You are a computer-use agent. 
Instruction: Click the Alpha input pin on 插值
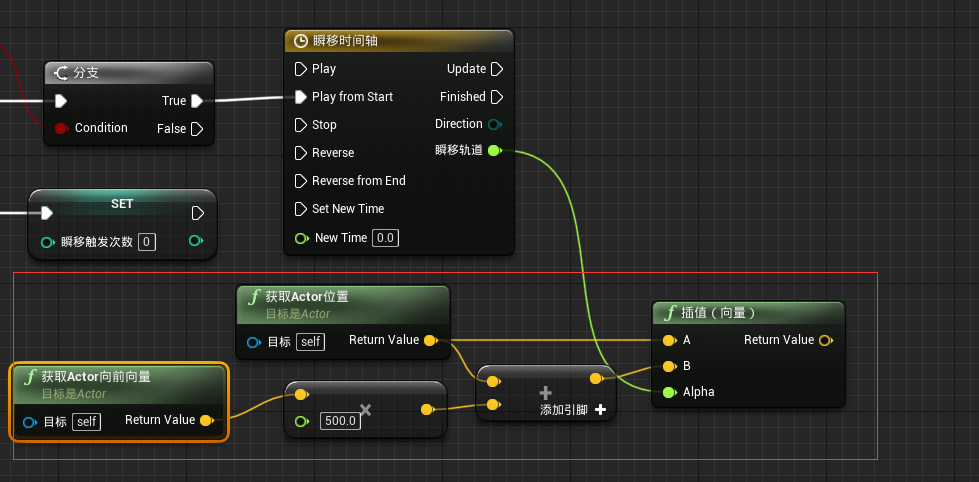click(669, 392)
